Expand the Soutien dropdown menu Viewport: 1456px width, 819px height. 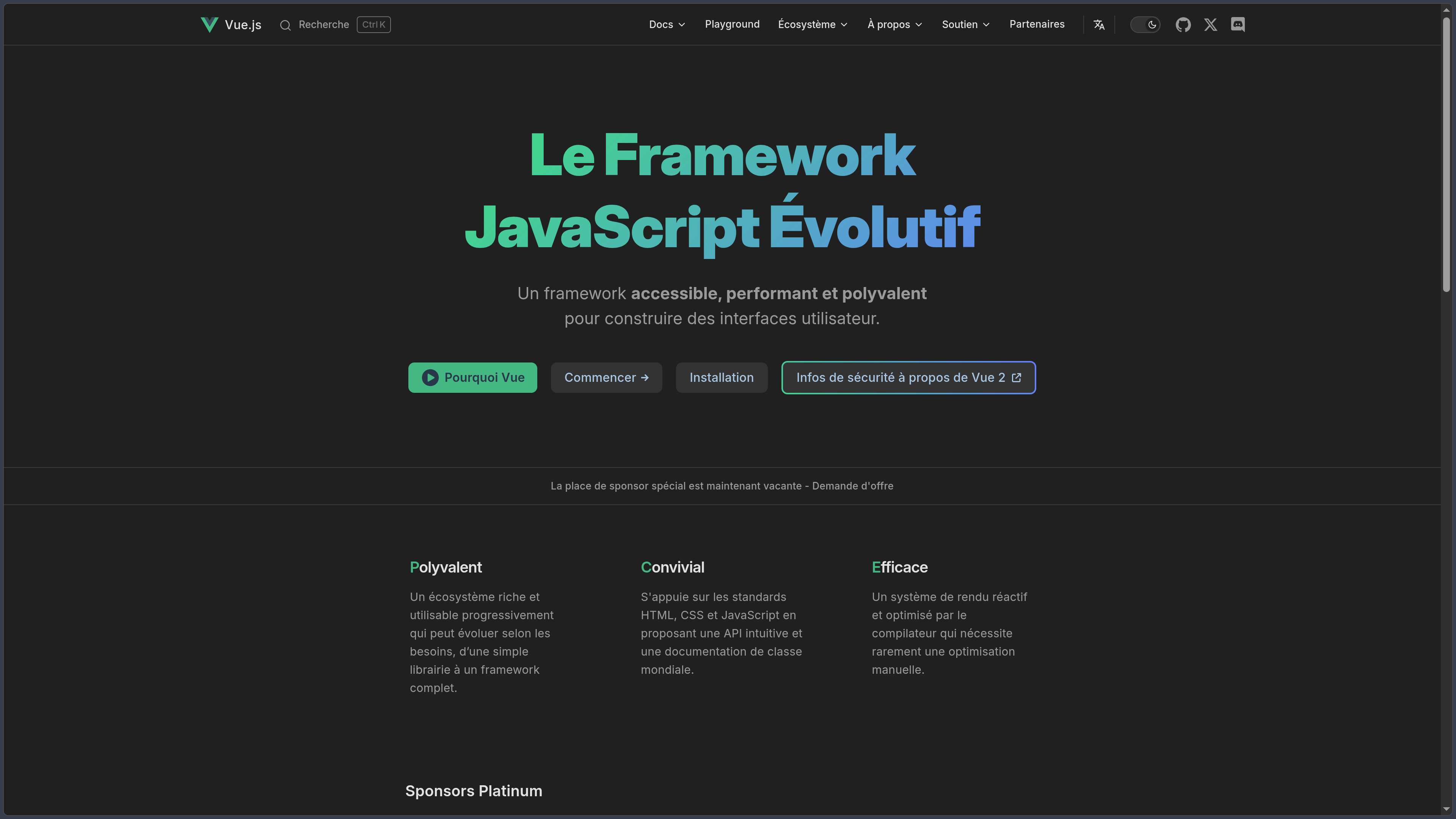coord(965,24)
